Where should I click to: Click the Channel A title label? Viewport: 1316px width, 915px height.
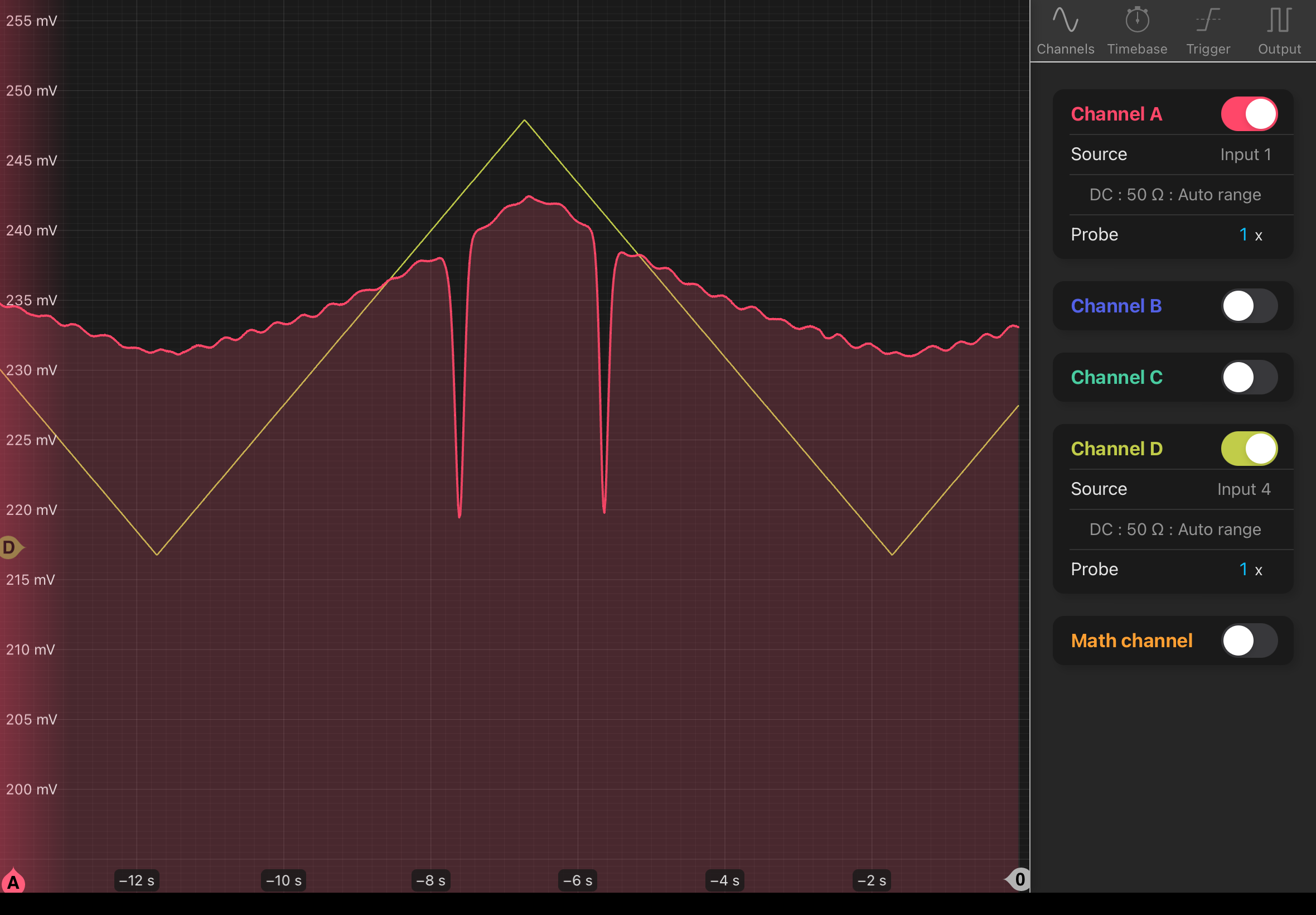click(x=1116, y=114)
